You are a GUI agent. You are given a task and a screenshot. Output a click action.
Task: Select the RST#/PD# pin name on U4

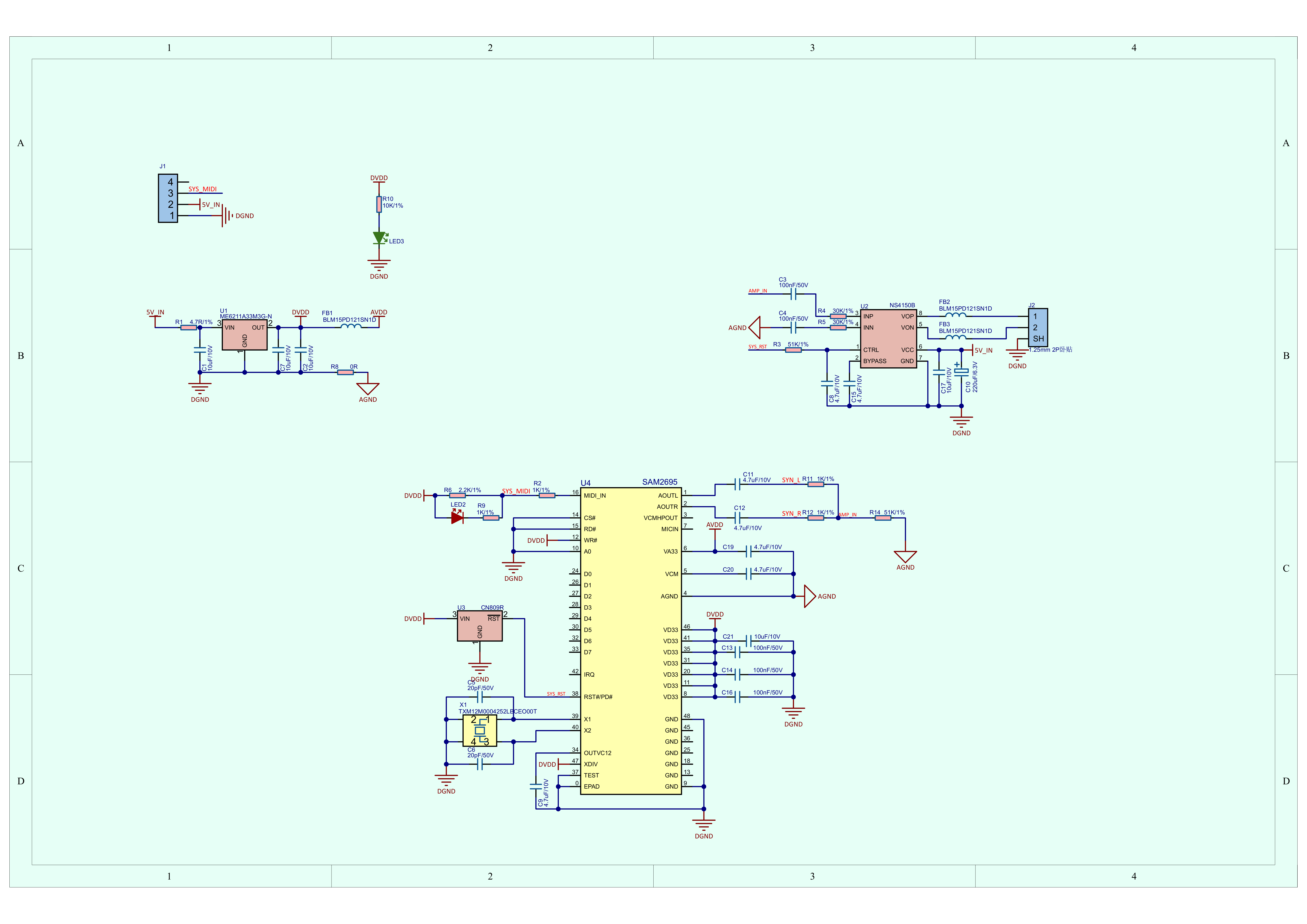(x=598, y=697)
